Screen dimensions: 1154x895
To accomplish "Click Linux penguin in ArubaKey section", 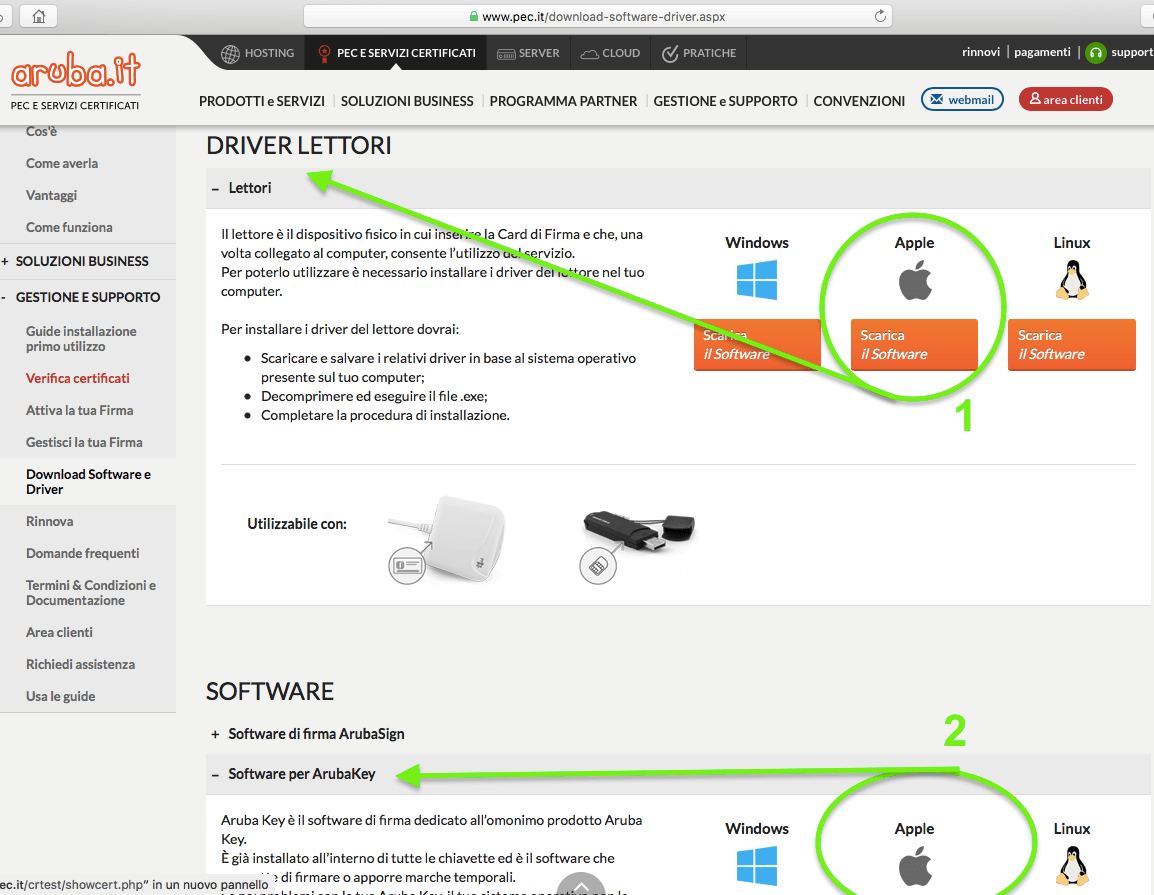I will 1072,866.
